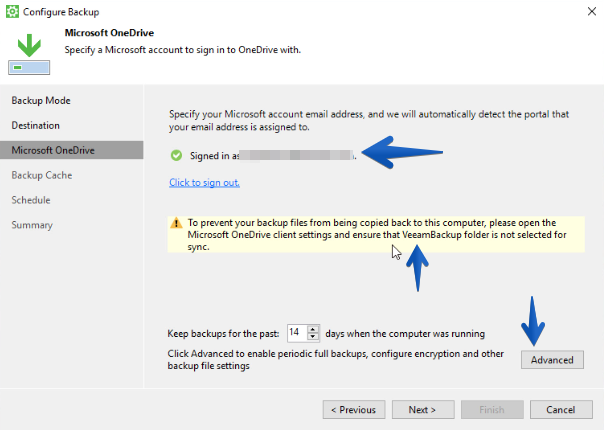This screenshot has width=604, height=430.
Task: Cancel the backup configuration
Action: 561,410
